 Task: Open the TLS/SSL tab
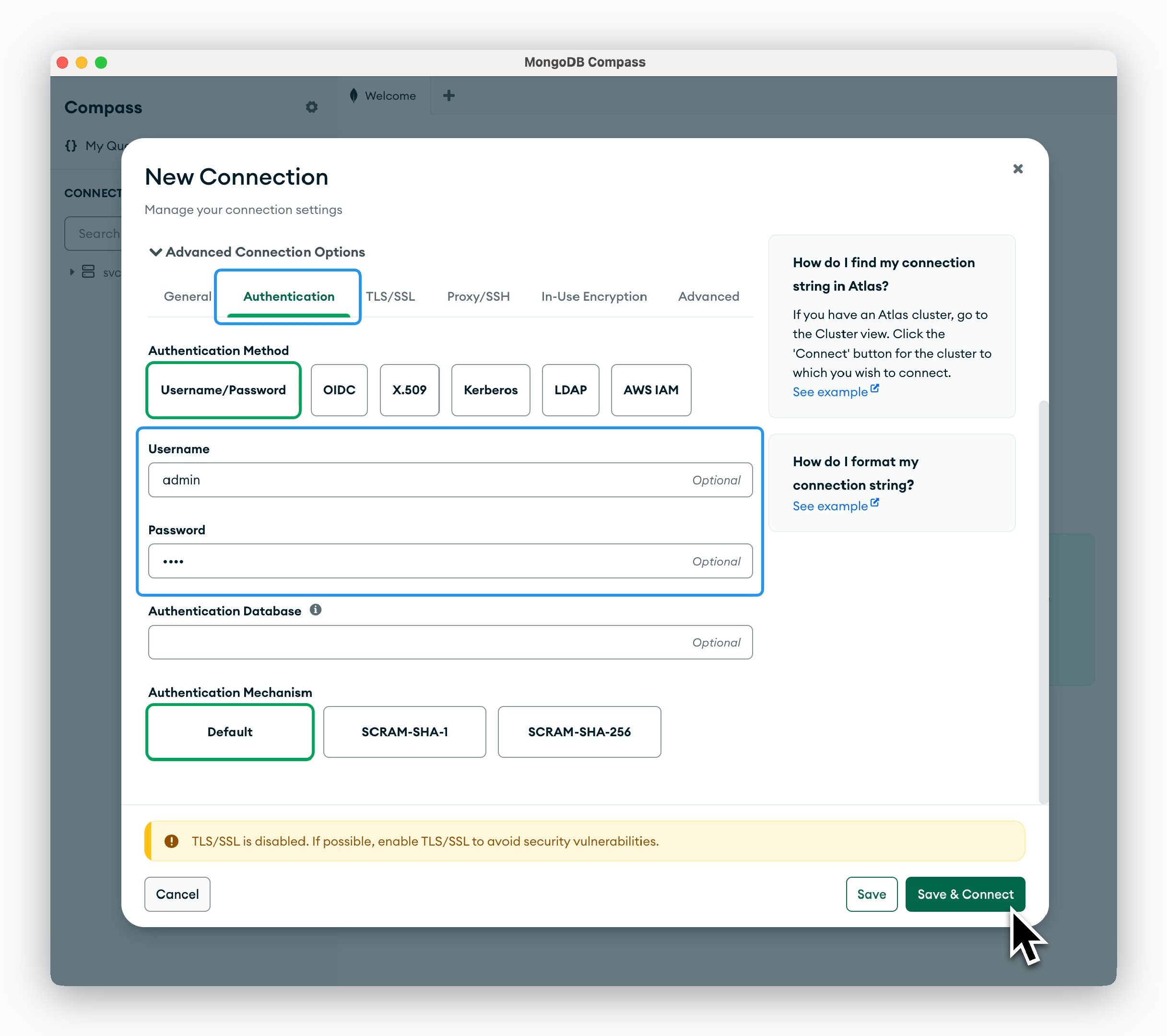(390, 296)
